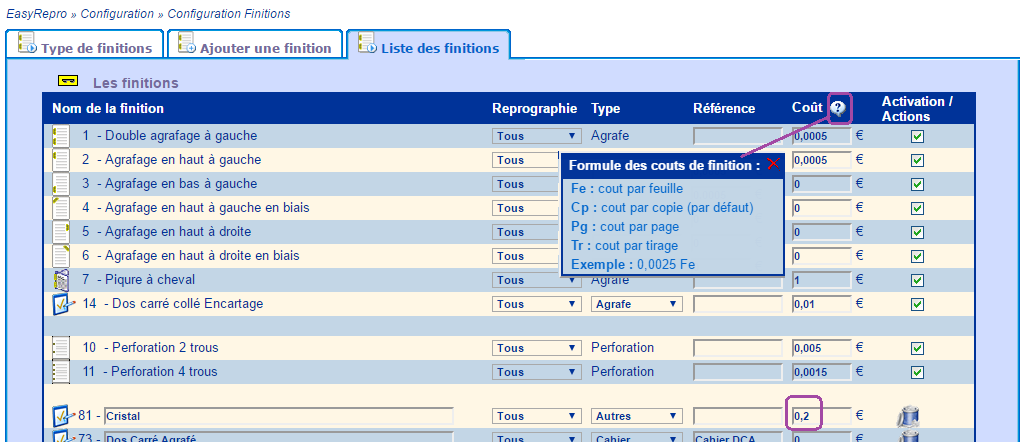Viewport: 1027px width, 442px height.
Task: Click the Agrafage en haut à droite icon
Action: [61, 232]
